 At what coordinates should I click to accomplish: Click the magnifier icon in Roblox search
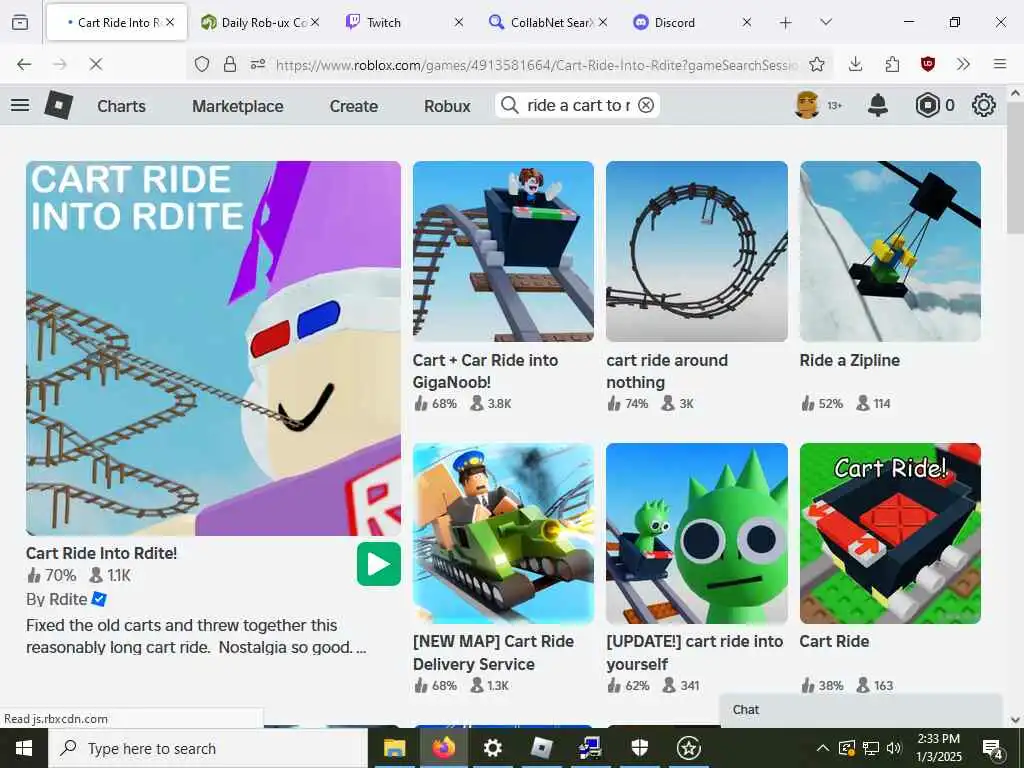click(509, 105)
